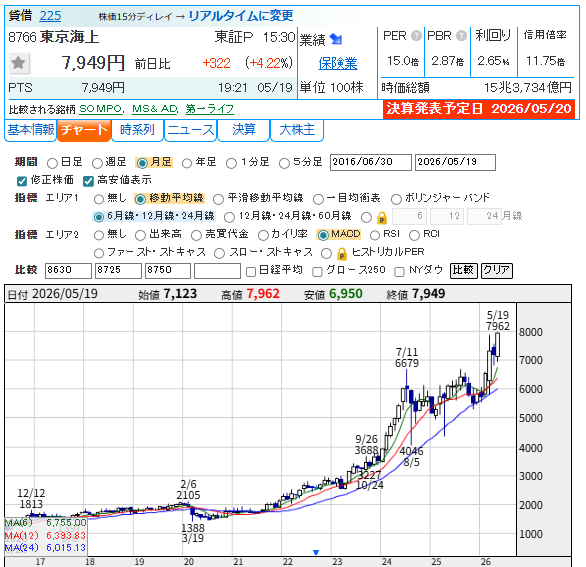Enable 日経平均 comparison checkbox
Image resolution: width=586 pixels, height=567 pixels.
(251, 272)
